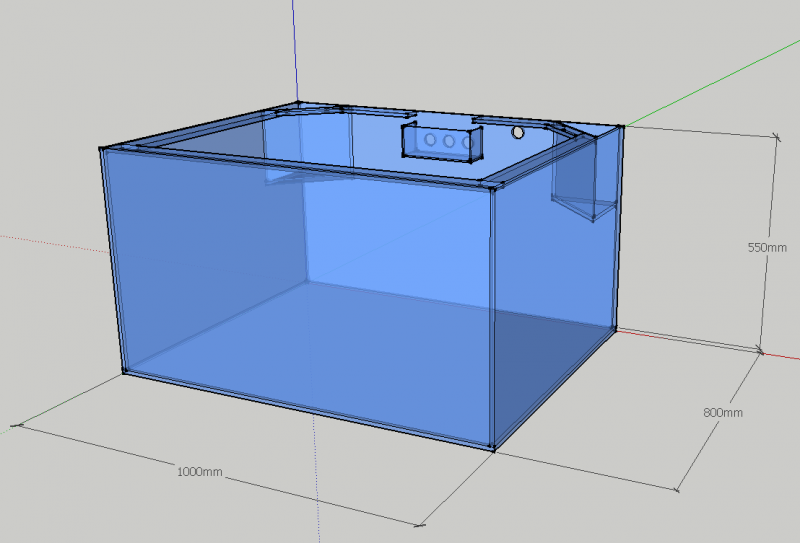Click the left hole in the weir box
The image size is (800, 543).
coord(430,141)
